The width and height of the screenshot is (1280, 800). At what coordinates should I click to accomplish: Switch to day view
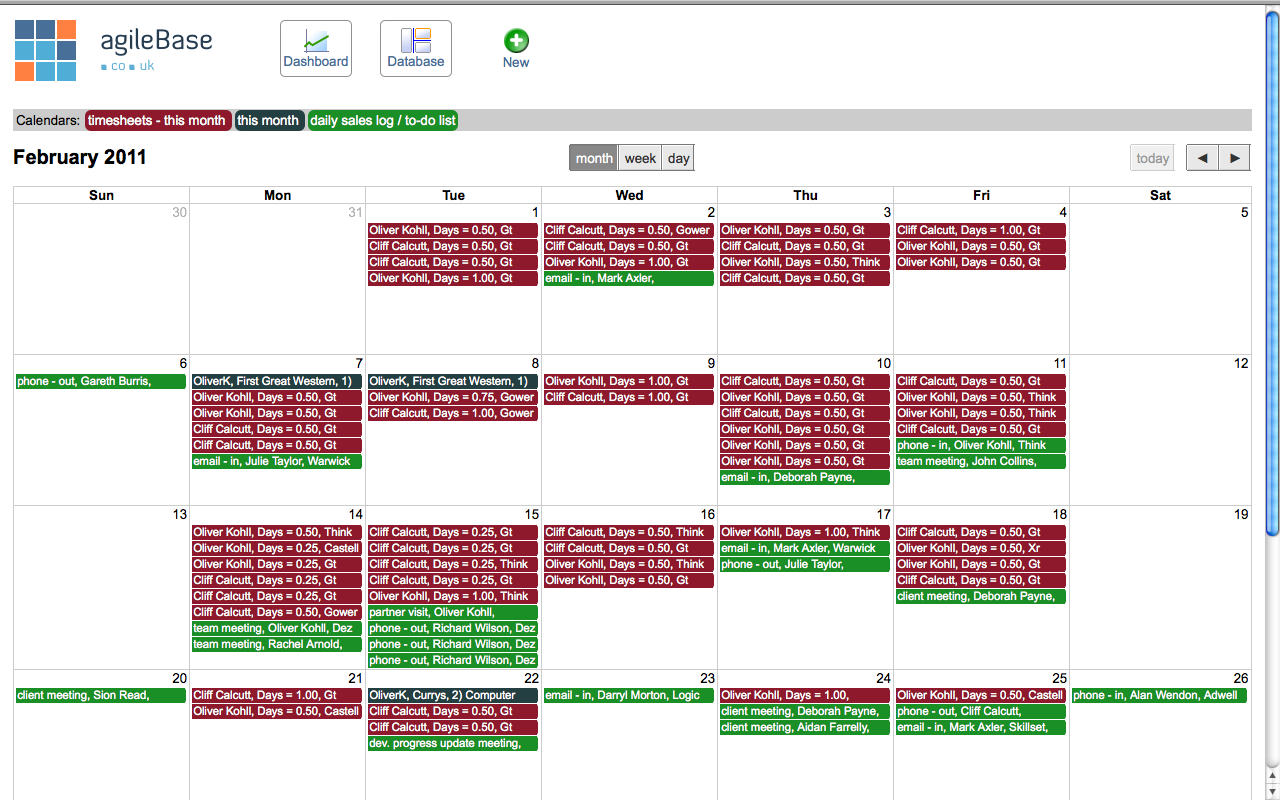point(678,158)
